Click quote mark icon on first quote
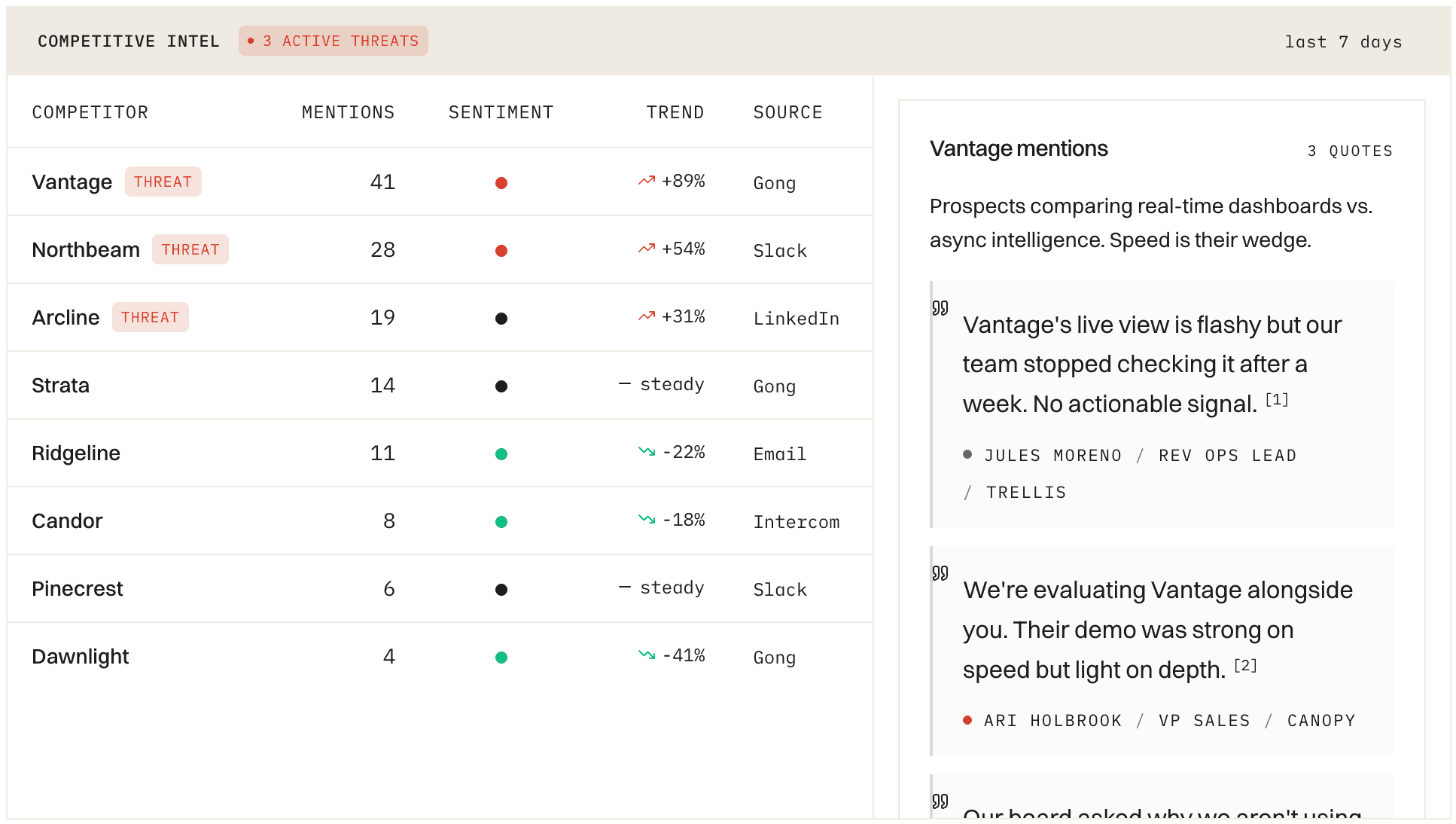The height and width of the screenshot is (824, 1456). point(940,308)
